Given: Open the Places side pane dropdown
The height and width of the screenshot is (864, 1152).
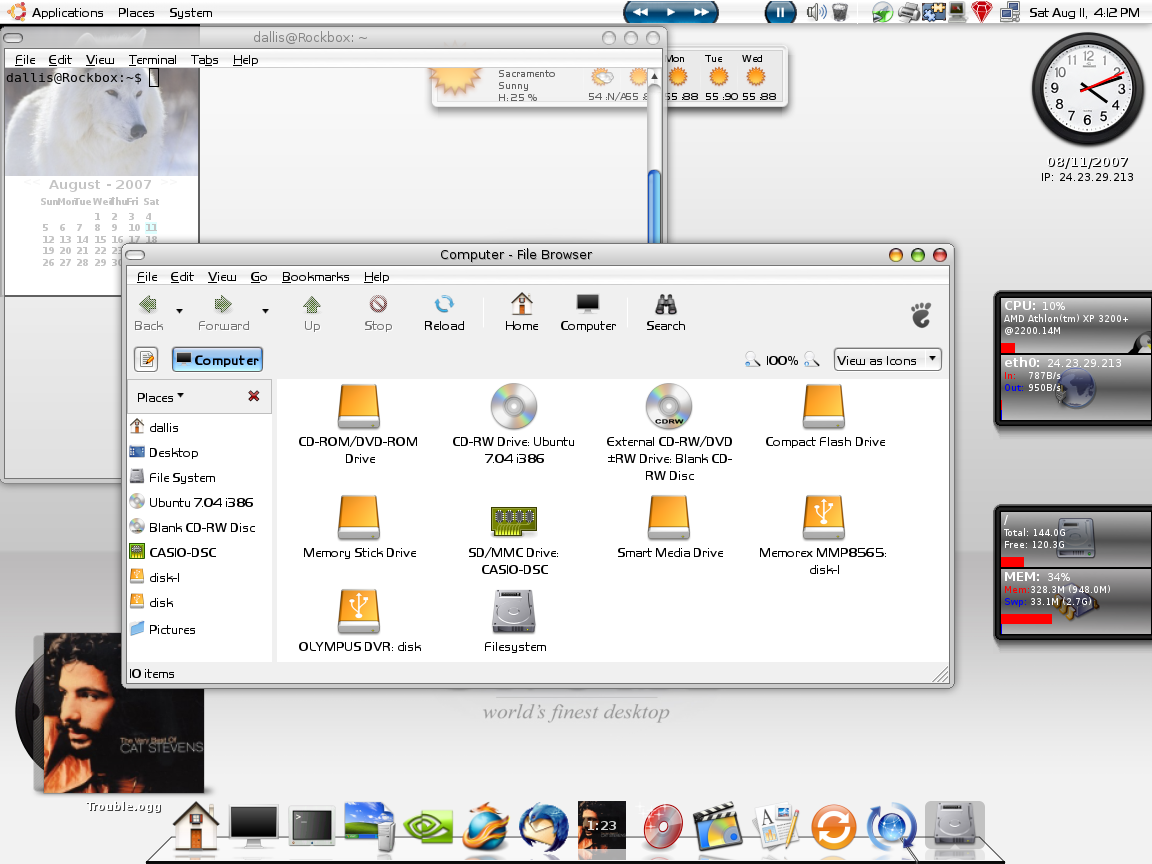Looking at the screenshot, I should 160,397.
